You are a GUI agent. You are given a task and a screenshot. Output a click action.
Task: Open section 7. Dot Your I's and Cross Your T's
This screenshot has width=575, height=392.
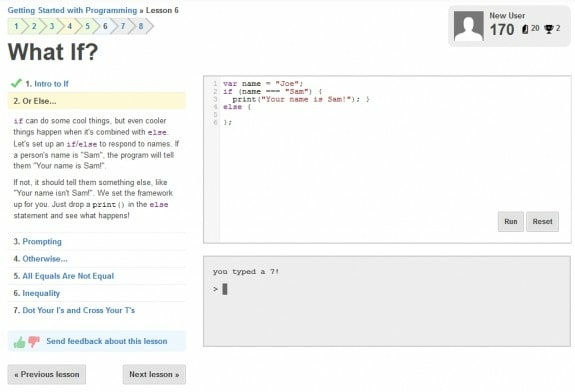click(x=78, y=311)
